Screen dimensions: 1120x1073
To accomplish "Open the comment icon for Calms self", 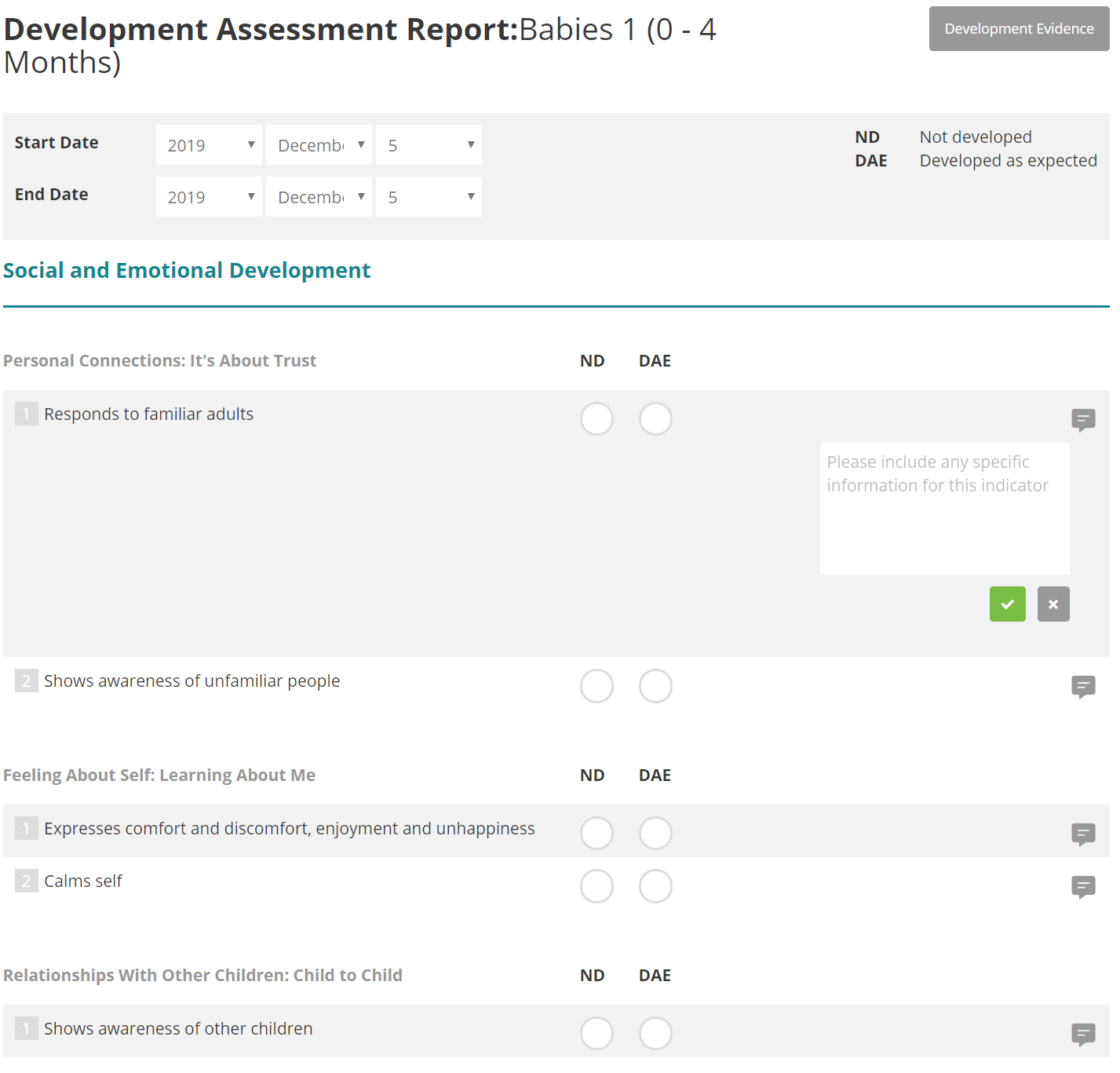I will point(1083,888).
